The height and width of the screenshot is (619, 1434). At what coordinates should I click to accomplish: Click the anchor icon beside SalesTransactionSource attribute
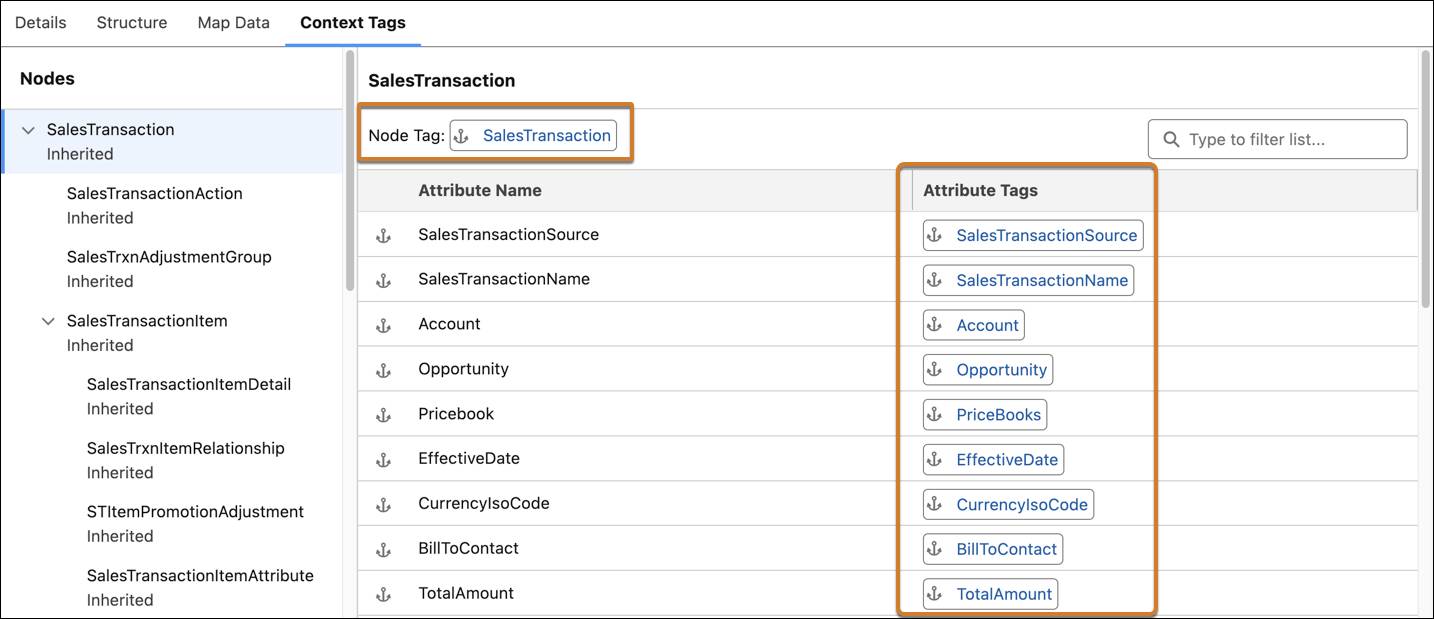tap(384, 234)
